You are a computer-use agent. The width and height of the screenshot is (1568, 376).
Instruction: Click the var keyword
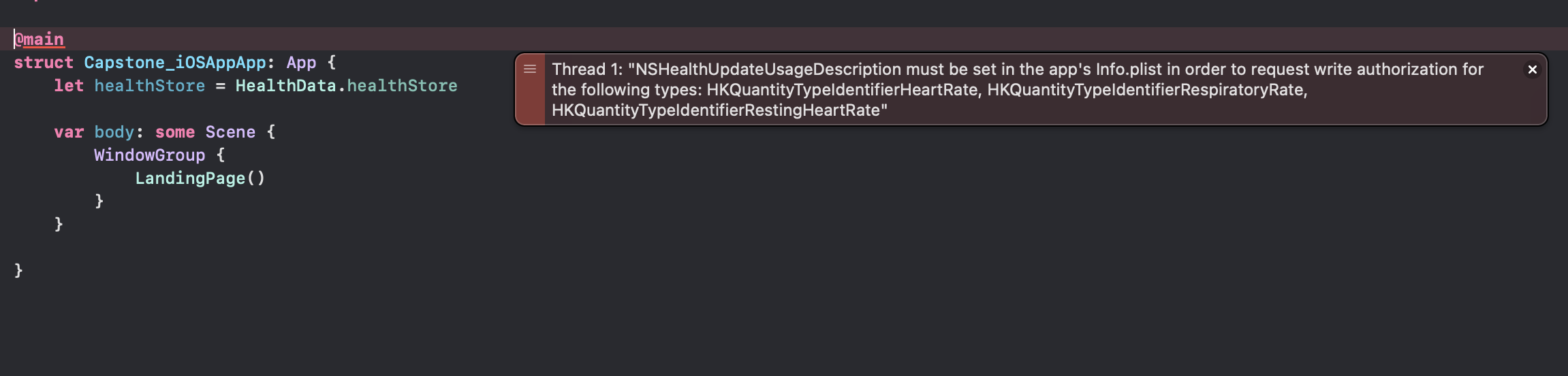click(69, 132)
